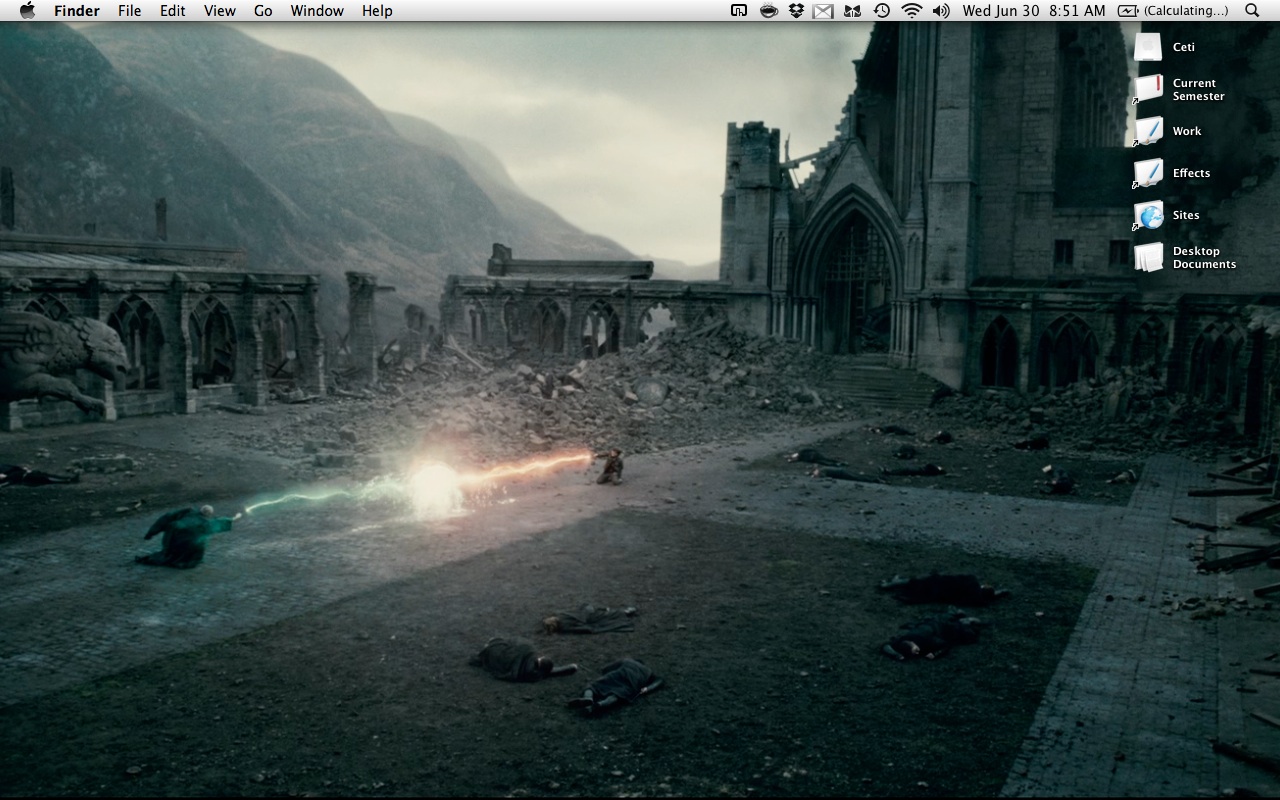Open the File menu
This screenshot has width=1280, height=800.
(x=129, y=11)
